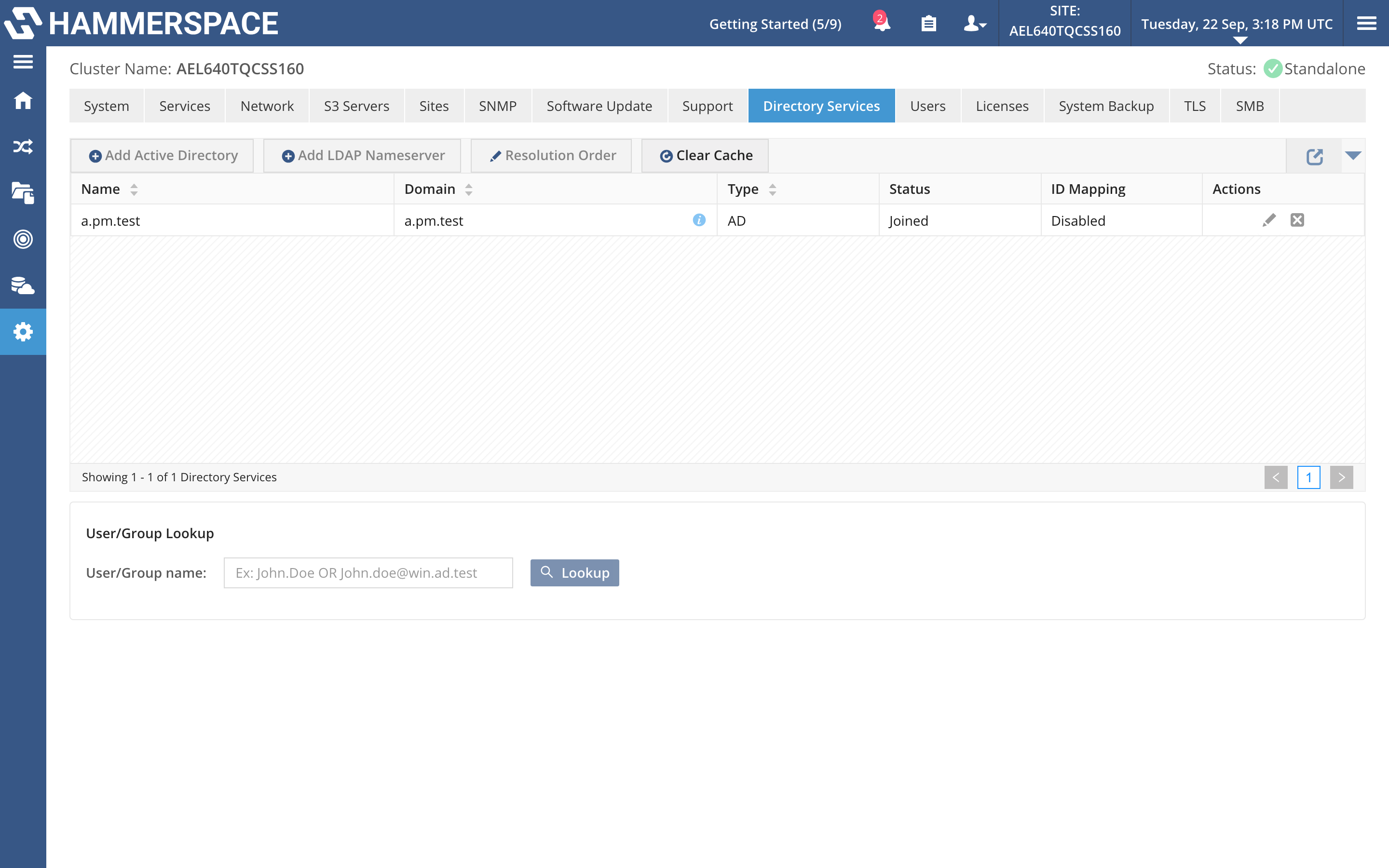This screenshot has height=868, width=1389.
Task: Open the user account dropdown
Action: click(x=975, y=24)
